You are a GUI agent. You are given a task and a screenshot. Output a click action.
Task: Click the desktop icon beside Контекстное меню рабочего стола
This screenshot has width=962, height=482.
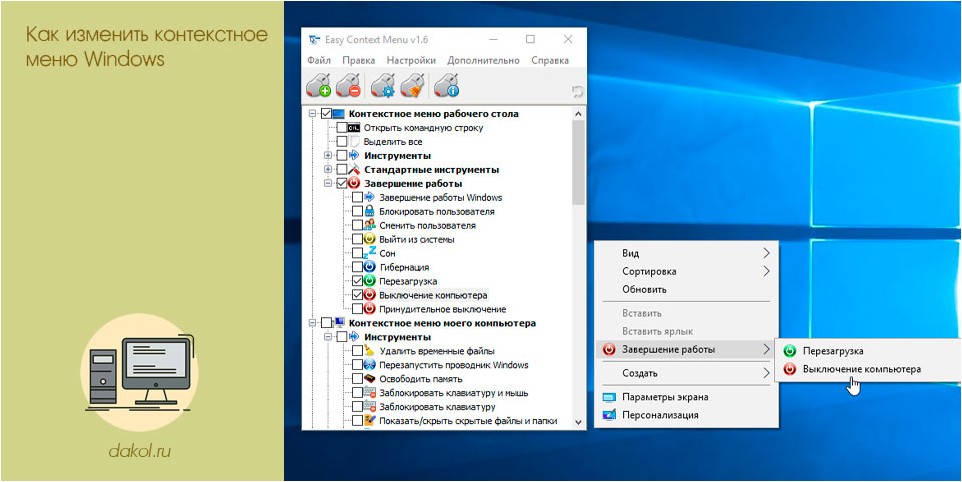pyautogui.click(x=339, y=113)
